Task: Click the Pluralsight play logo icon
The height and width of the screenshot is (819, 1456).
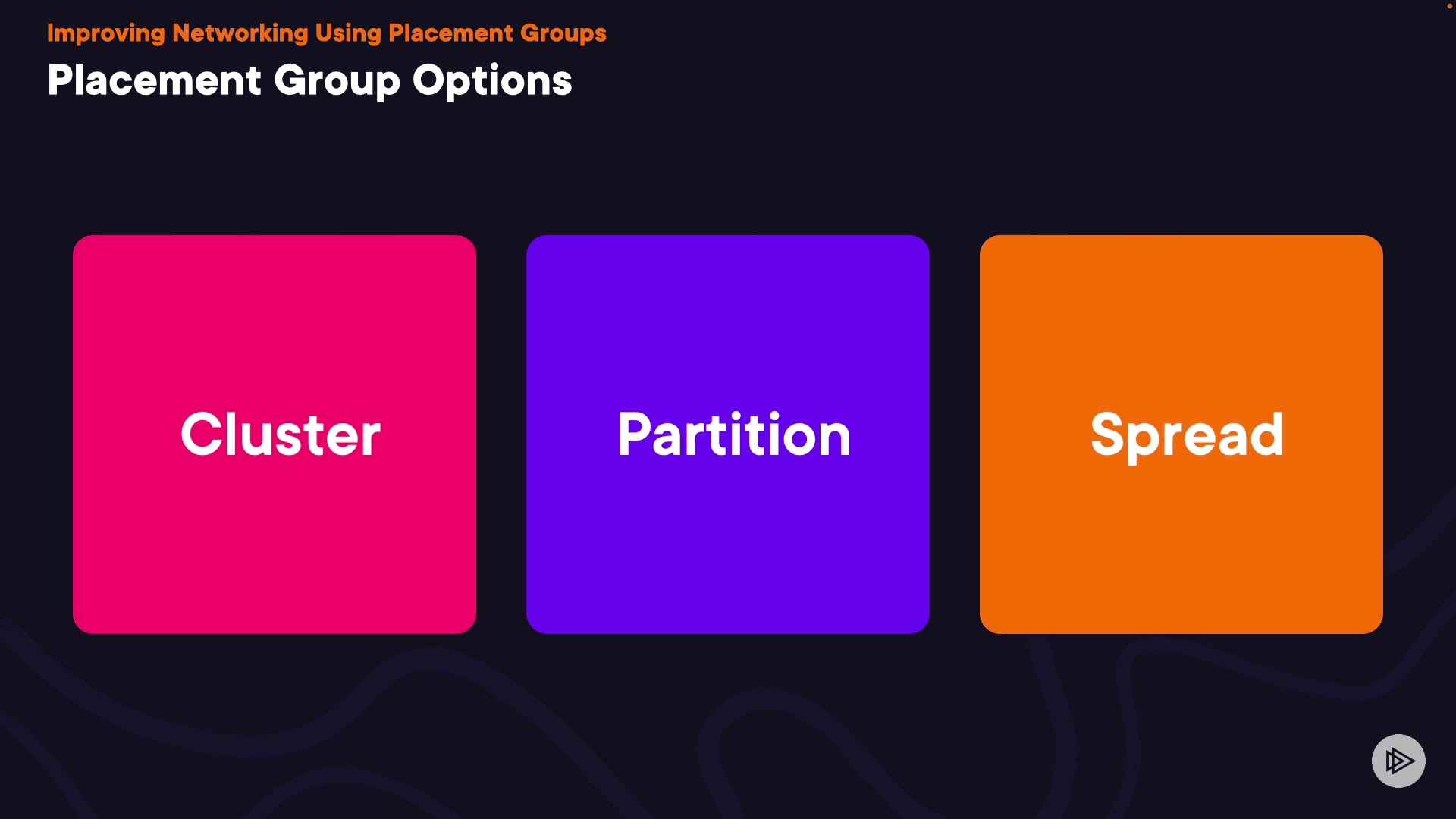Action: click(x=1398, y=761)
